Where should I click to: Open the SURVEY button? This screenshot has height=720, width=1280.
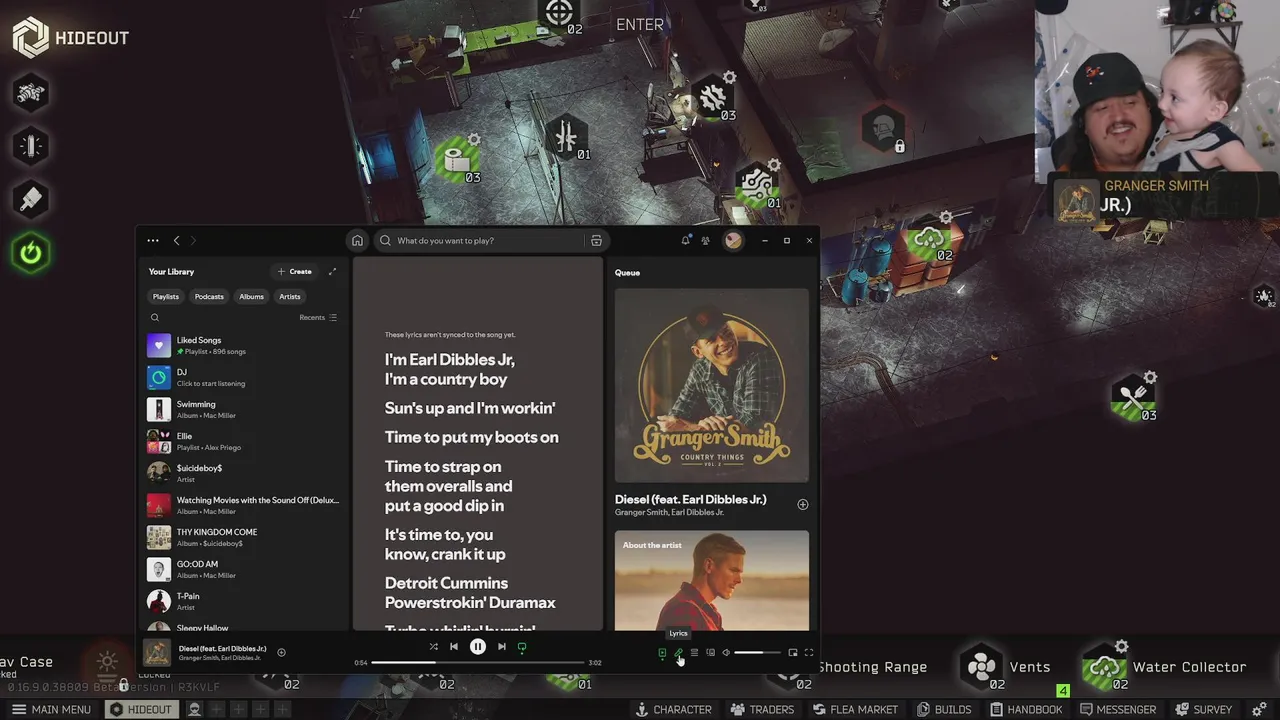coord(1203,709)
